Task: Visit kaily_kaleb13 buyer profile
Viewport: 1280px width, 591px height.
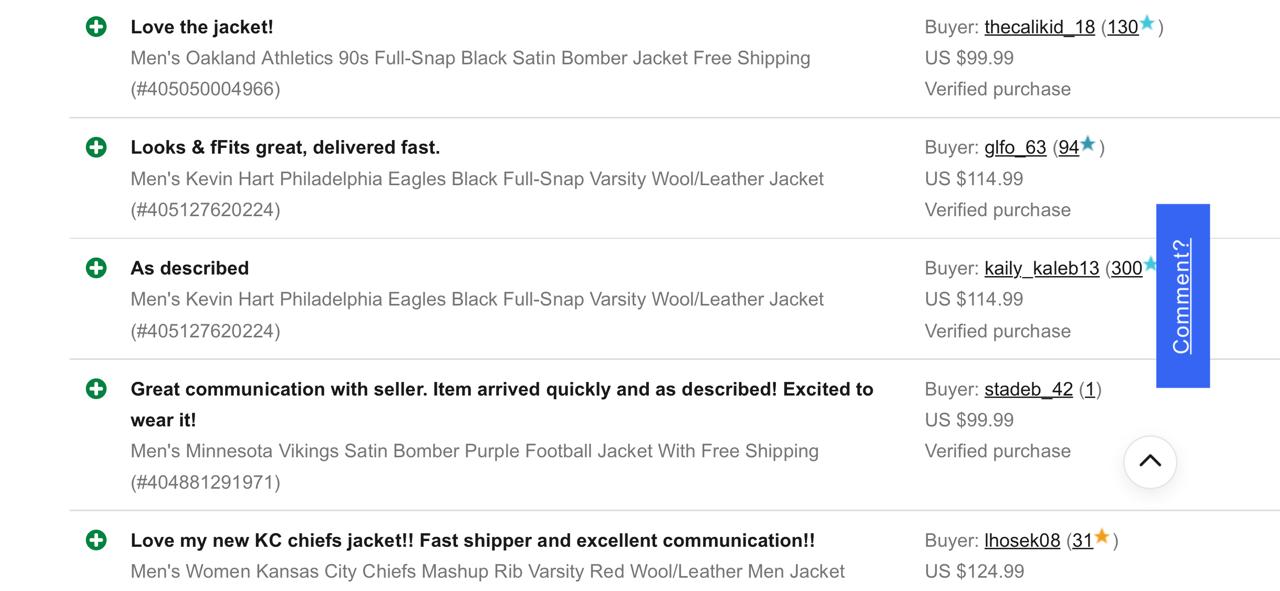Action: point(1041,268)
